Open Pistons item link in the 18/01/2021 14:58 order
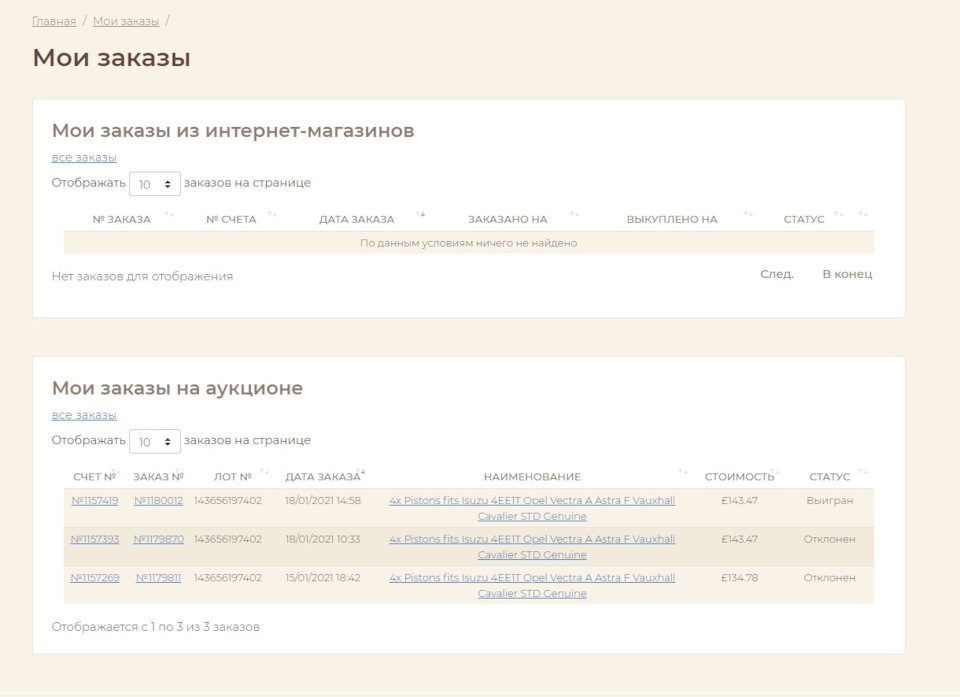Screen dimensions: 960x697 [x=532, y=508]
